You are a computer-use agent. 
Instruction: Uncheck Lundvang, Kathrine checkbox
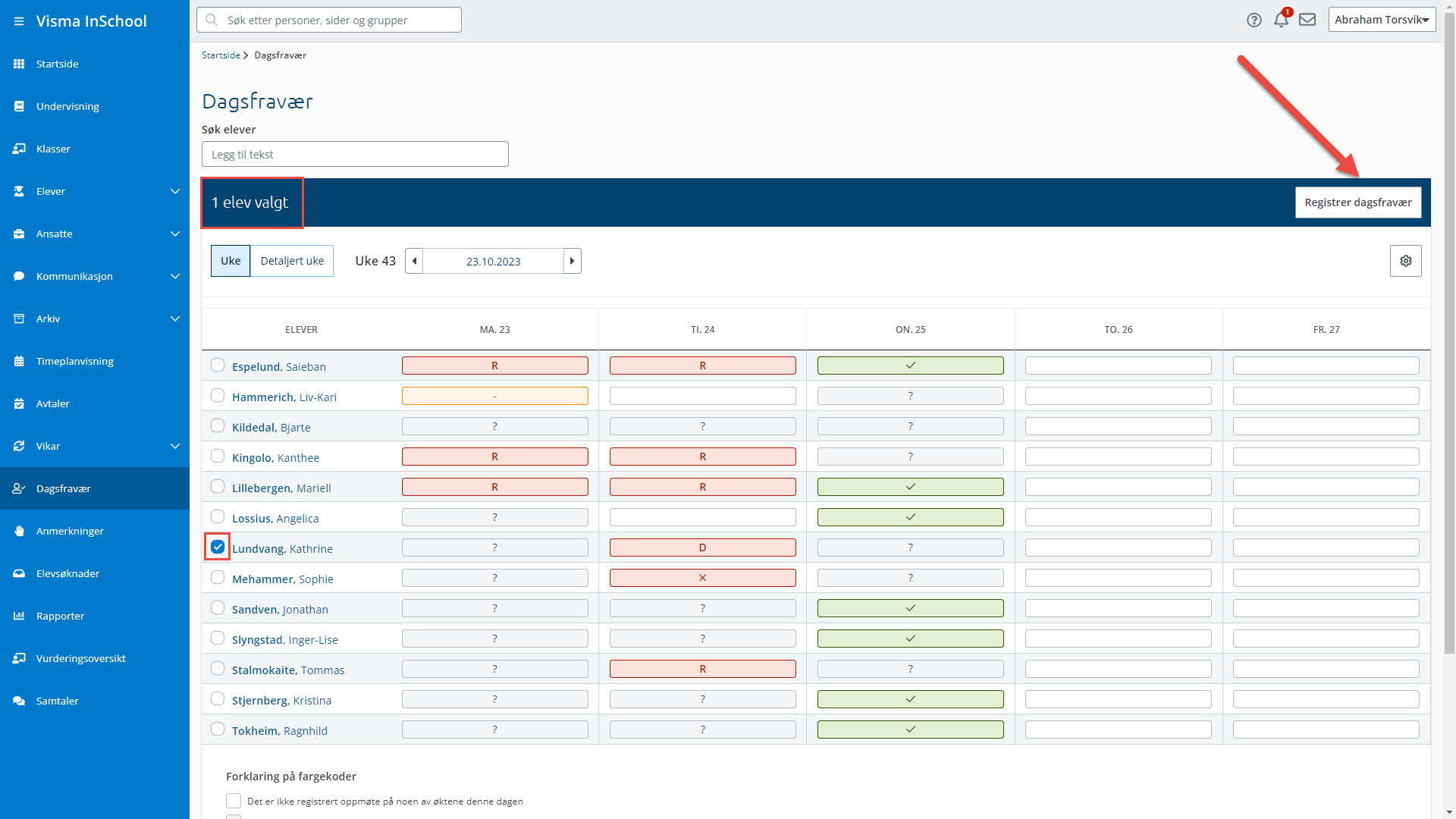pyautogui.click(x=218, y=547)
